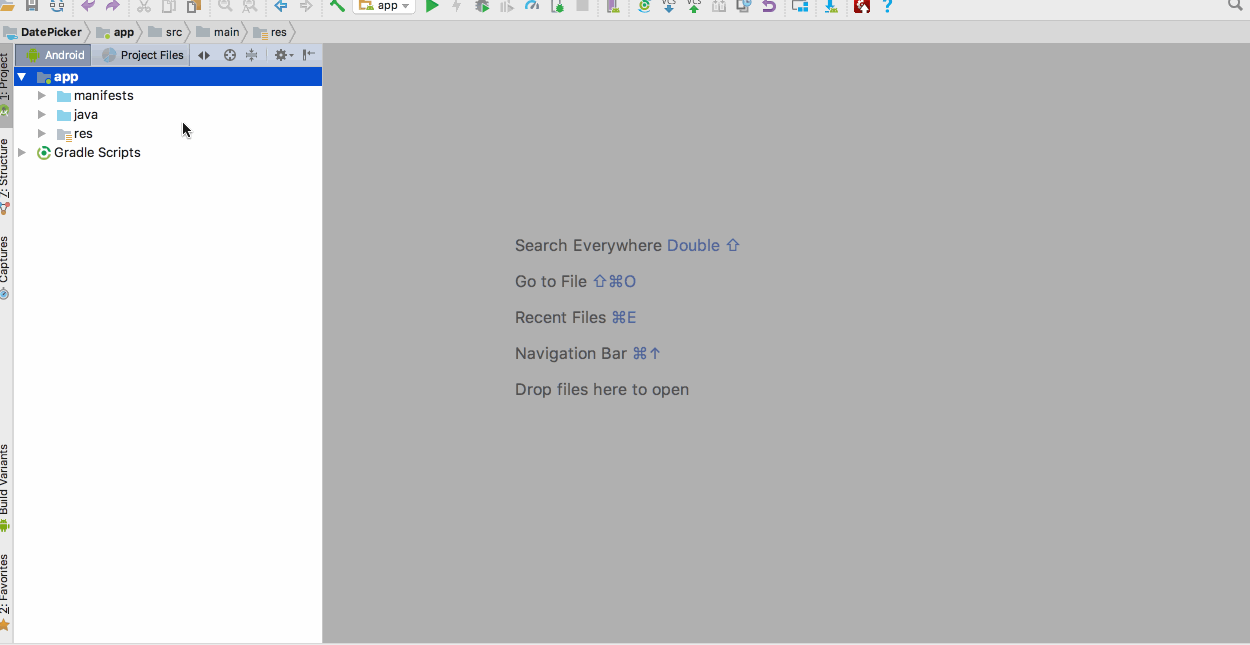Expand the manifests folder arrow
The image size is (1250, 645).
click(42, 96)
